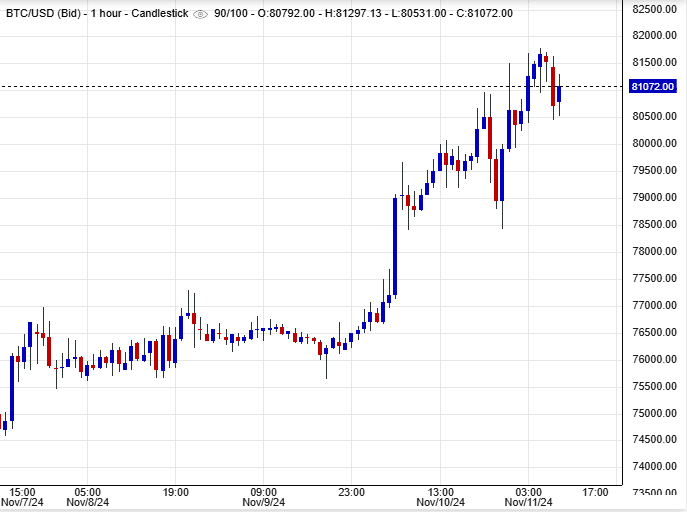Click the large red candle near 79500

point(495,180)
